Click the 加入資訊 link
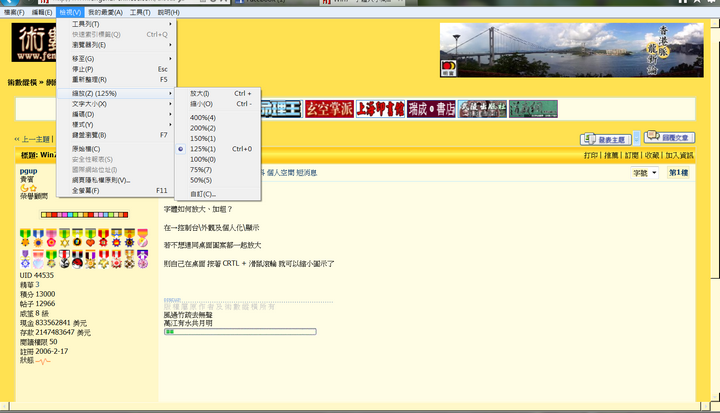The width and height of the screenshot is (720, 413). (x=680, y=155)
